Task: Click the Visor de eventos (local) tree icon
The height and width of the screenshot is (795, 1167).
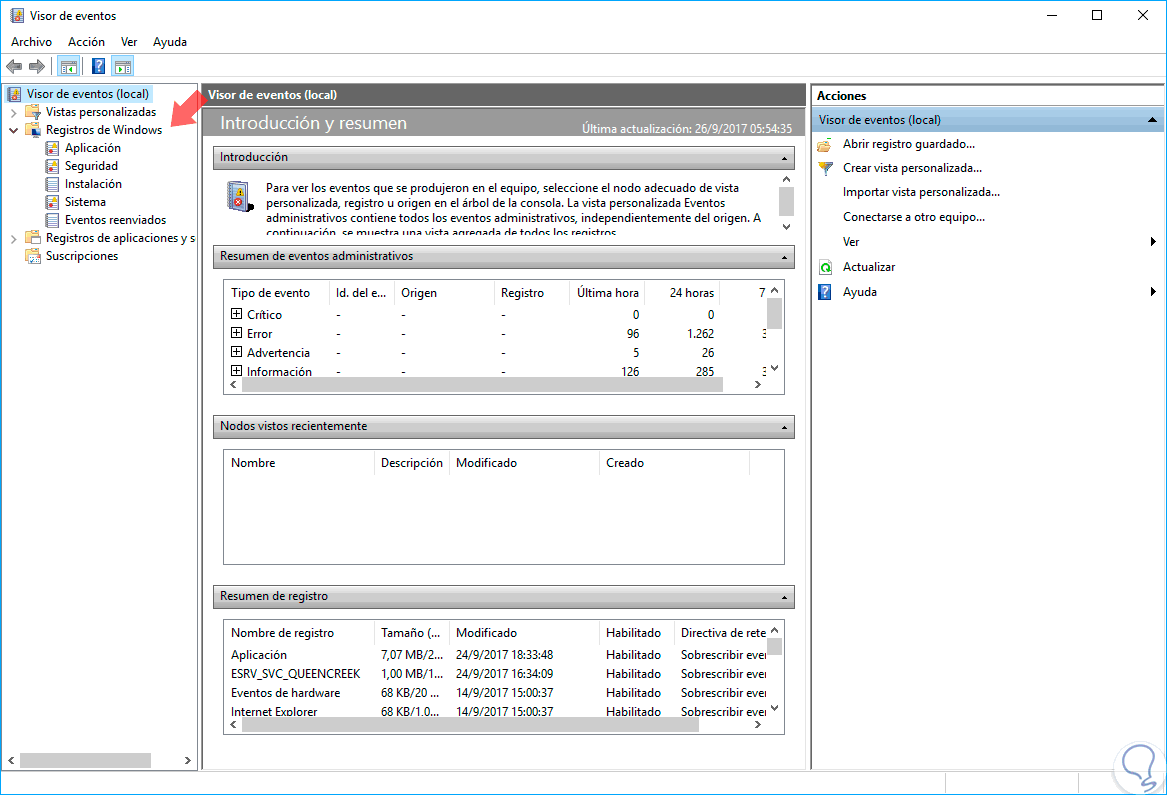Action: click(x=14, y=94)
